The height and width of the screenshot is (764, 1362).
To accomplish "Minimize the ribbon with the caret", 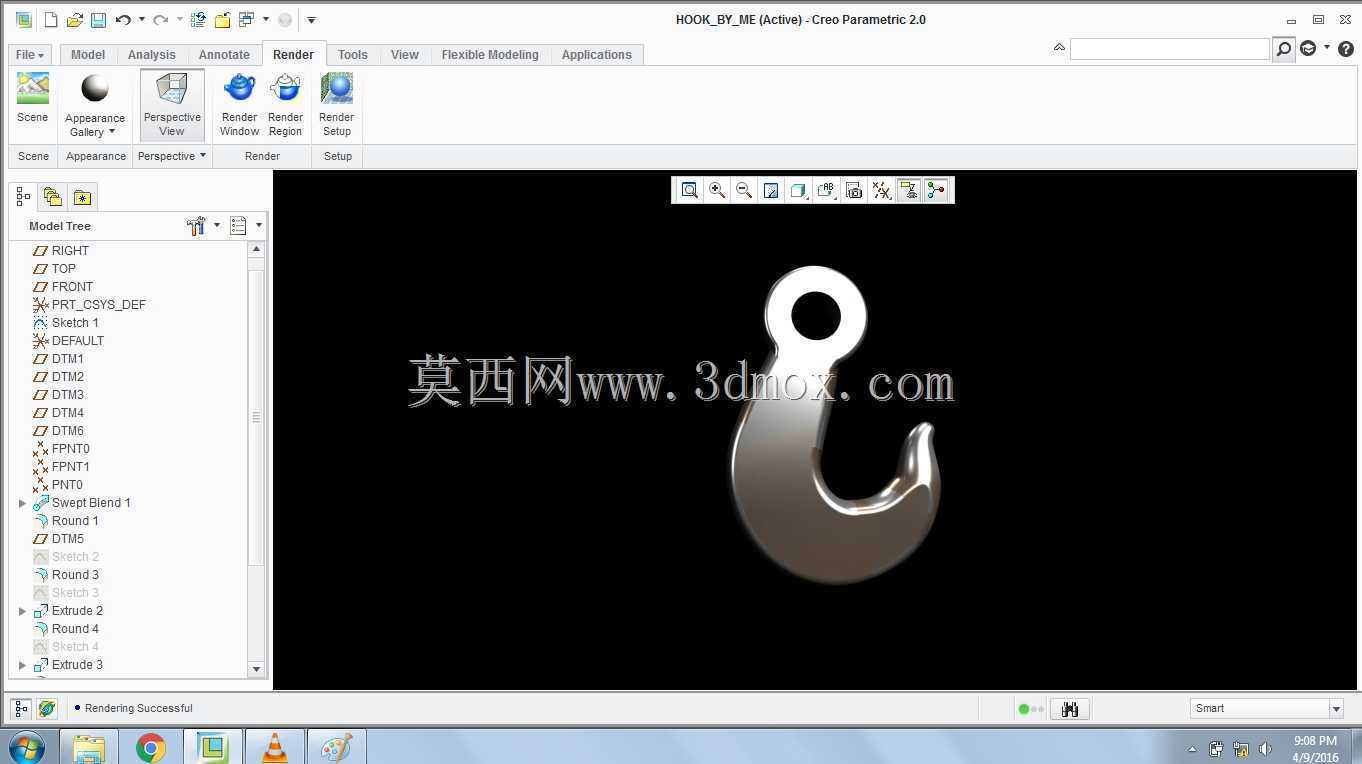I will pos(1059,47).
